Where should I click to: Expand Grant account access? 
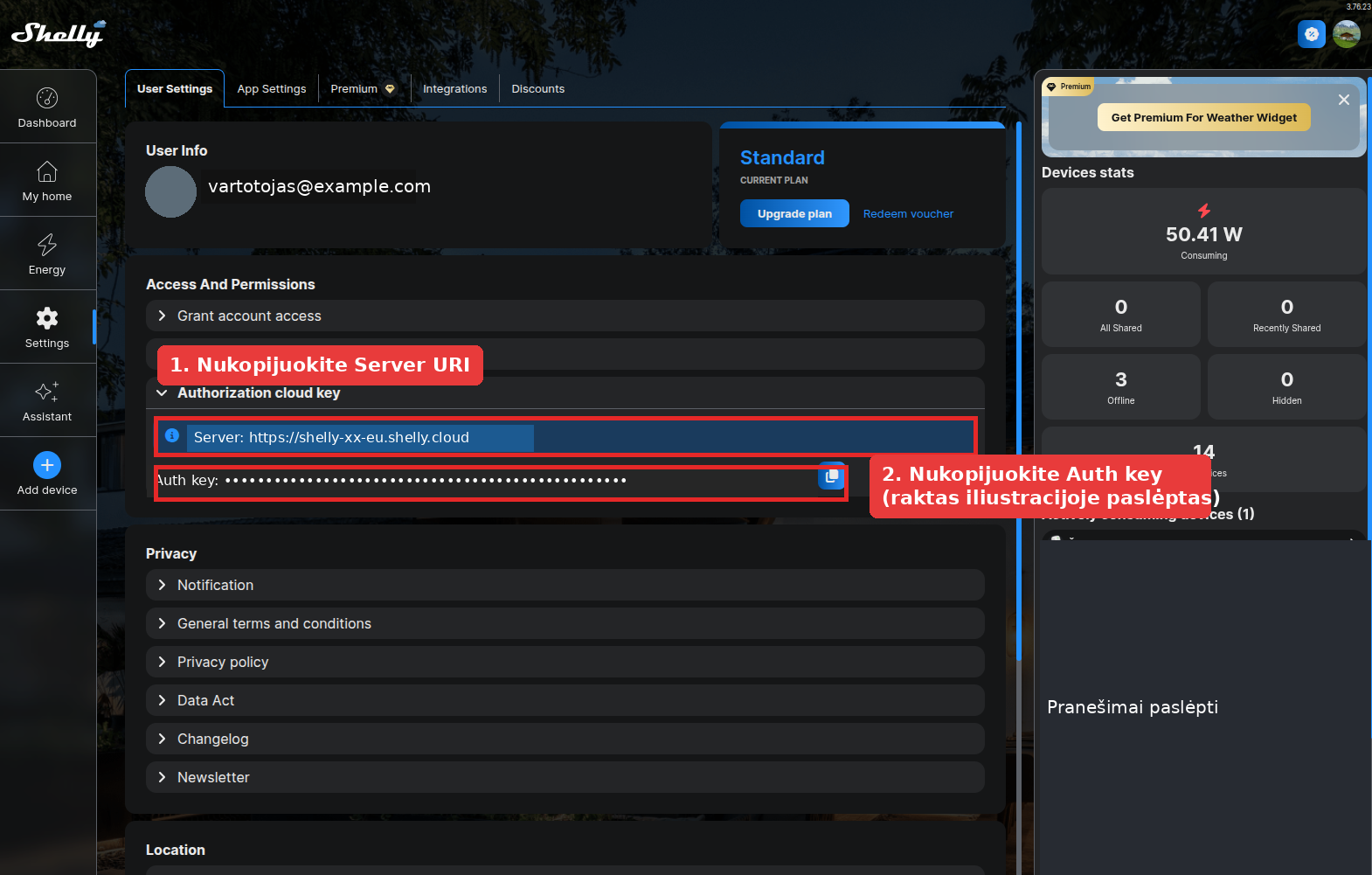(565, 316)
